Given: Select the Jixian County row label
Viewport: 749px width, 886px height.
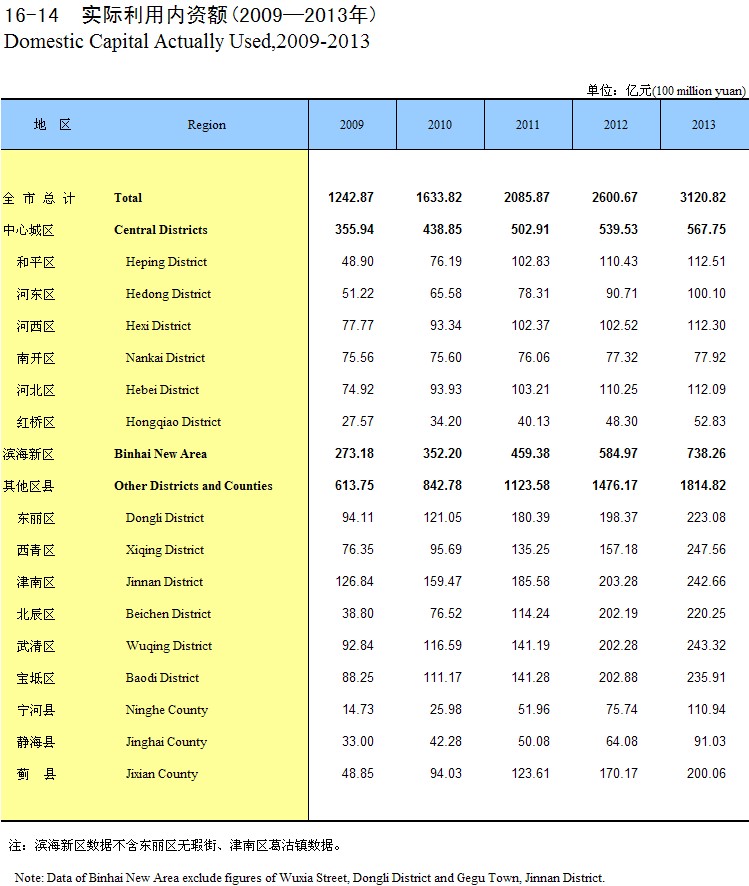Looking at the screenshot, I should [x=162, y=774].
